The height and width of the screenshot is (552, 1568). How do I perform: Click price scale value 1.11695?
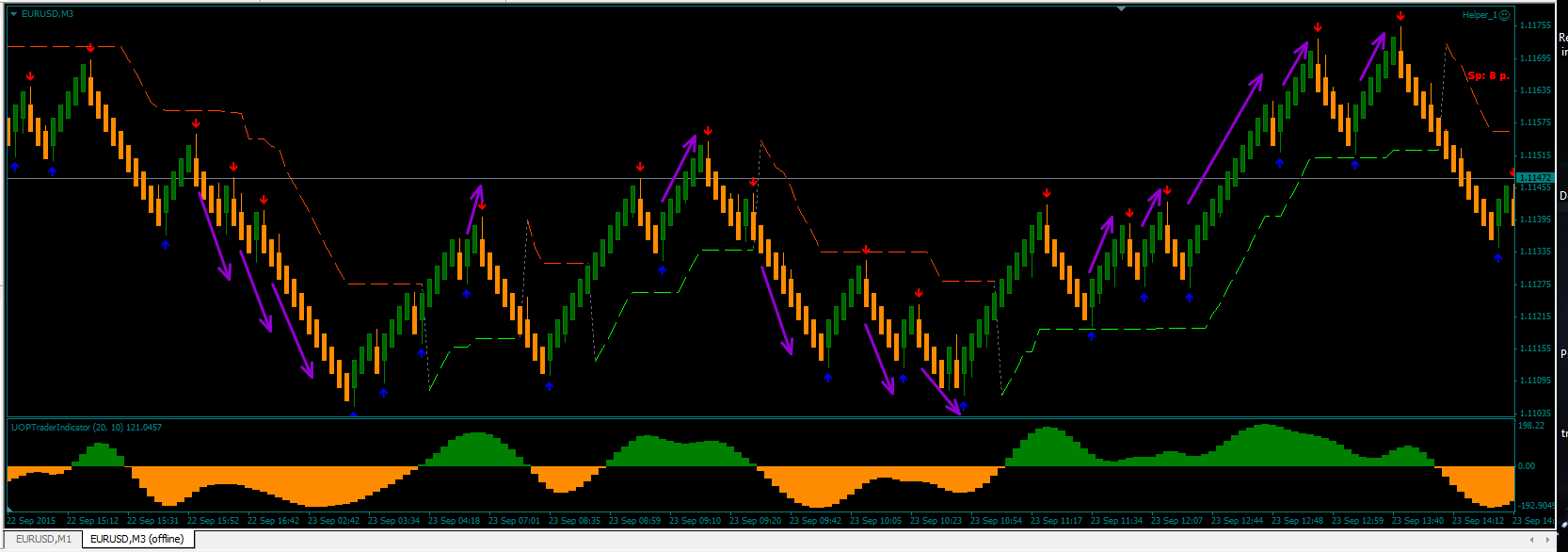1535,58
